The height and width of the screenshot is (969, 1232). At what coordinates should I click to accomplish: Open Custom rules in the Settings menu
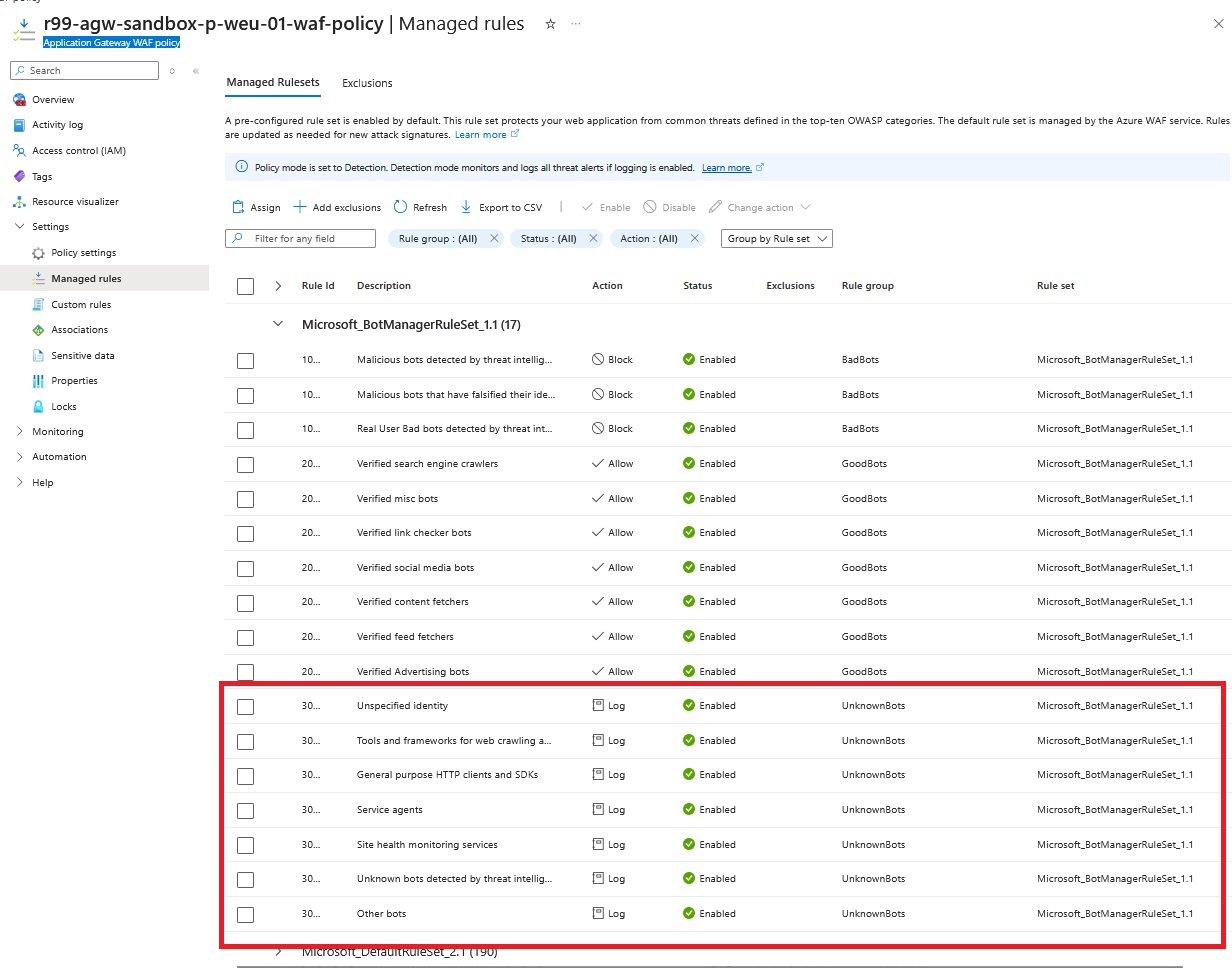pos(81,305)
